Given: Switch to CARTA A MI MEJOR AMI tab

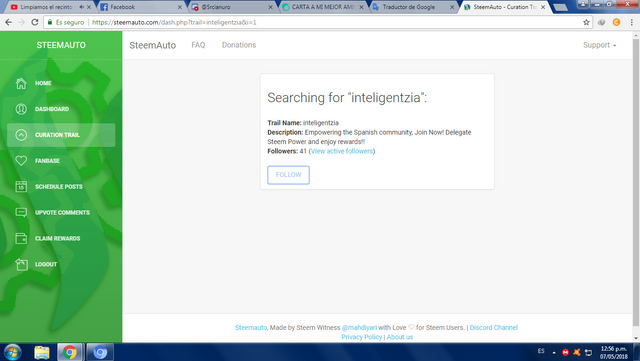Looking at the screenshot, I should (x=320, y=7).
